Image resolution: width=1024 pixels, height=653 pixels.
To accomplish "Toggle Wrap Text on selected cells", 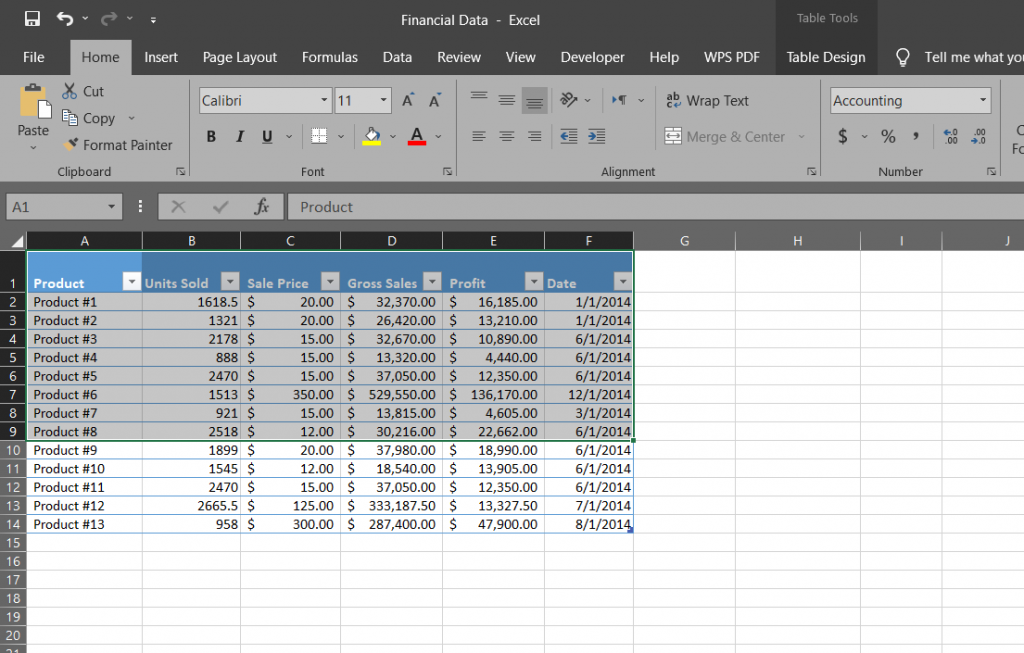I will click(x=707, y=101).
